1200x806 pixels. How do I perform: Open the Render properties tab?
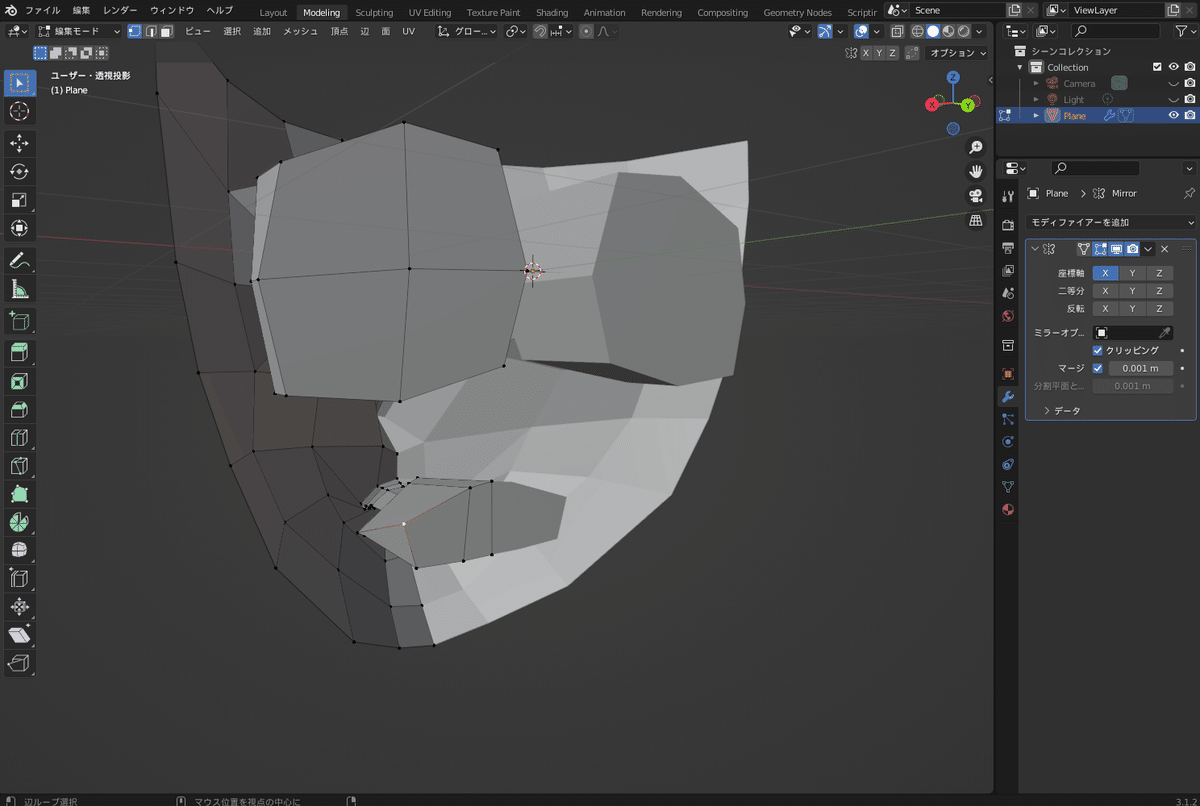(1008, 226)
